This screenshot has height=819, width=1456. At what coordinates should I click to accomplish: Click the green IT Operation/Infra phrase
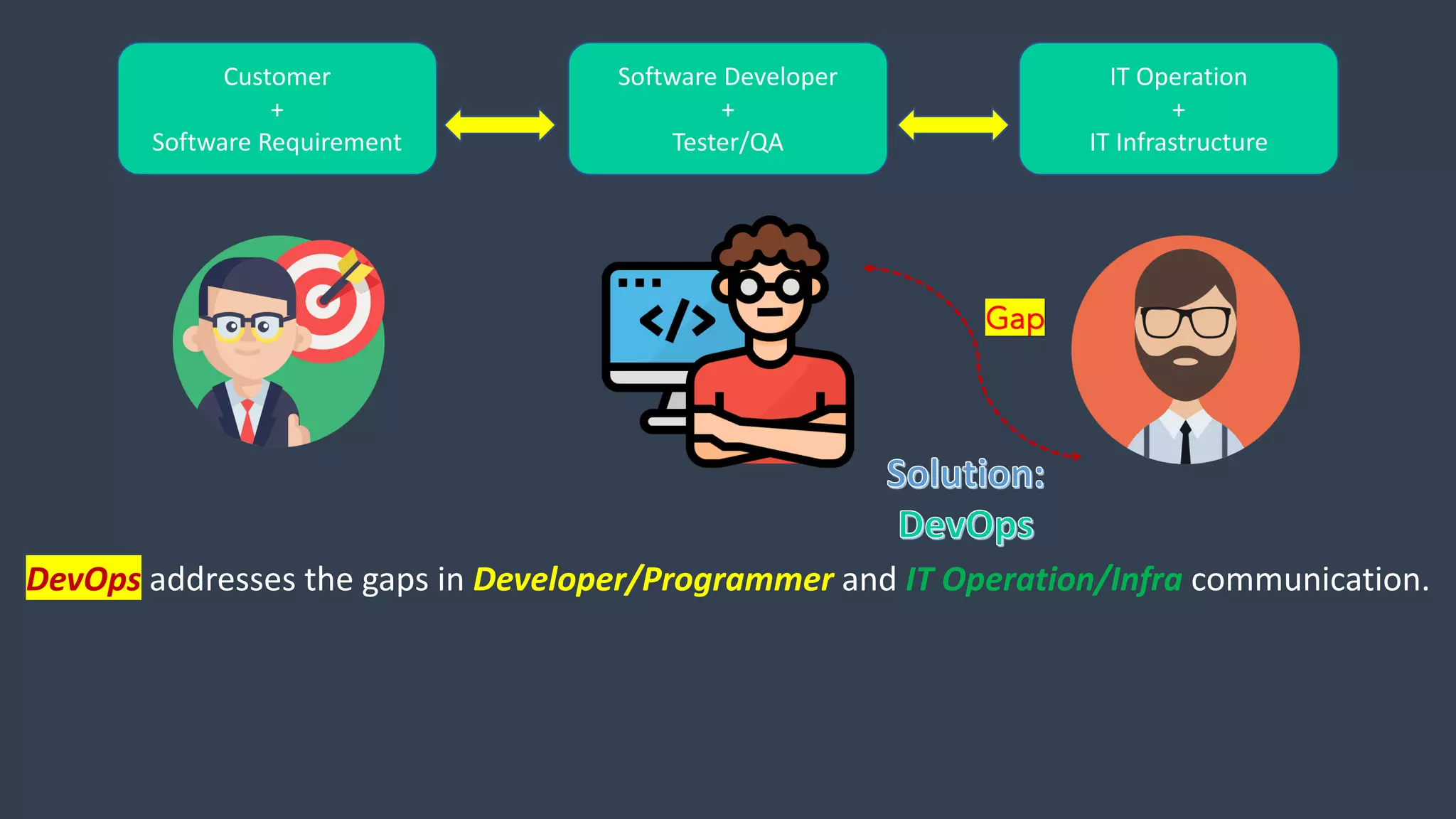pos(1044,579)
